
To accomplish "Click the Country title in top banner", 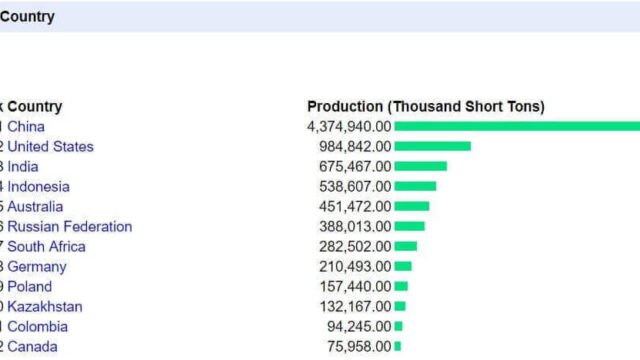I will click(x=27, y=17).
